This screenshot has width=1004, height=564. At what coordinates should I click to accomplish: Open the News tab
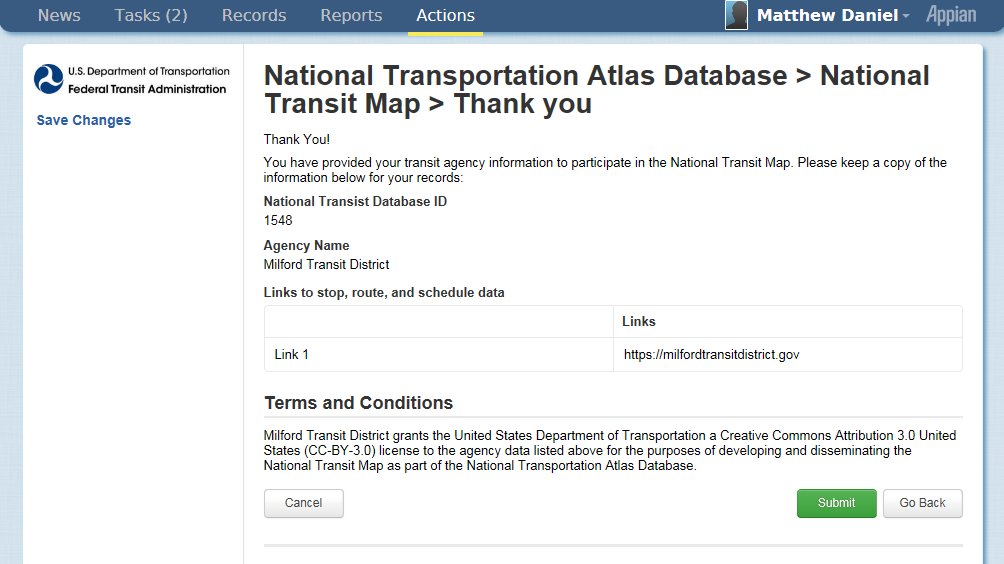coord(59,16)
